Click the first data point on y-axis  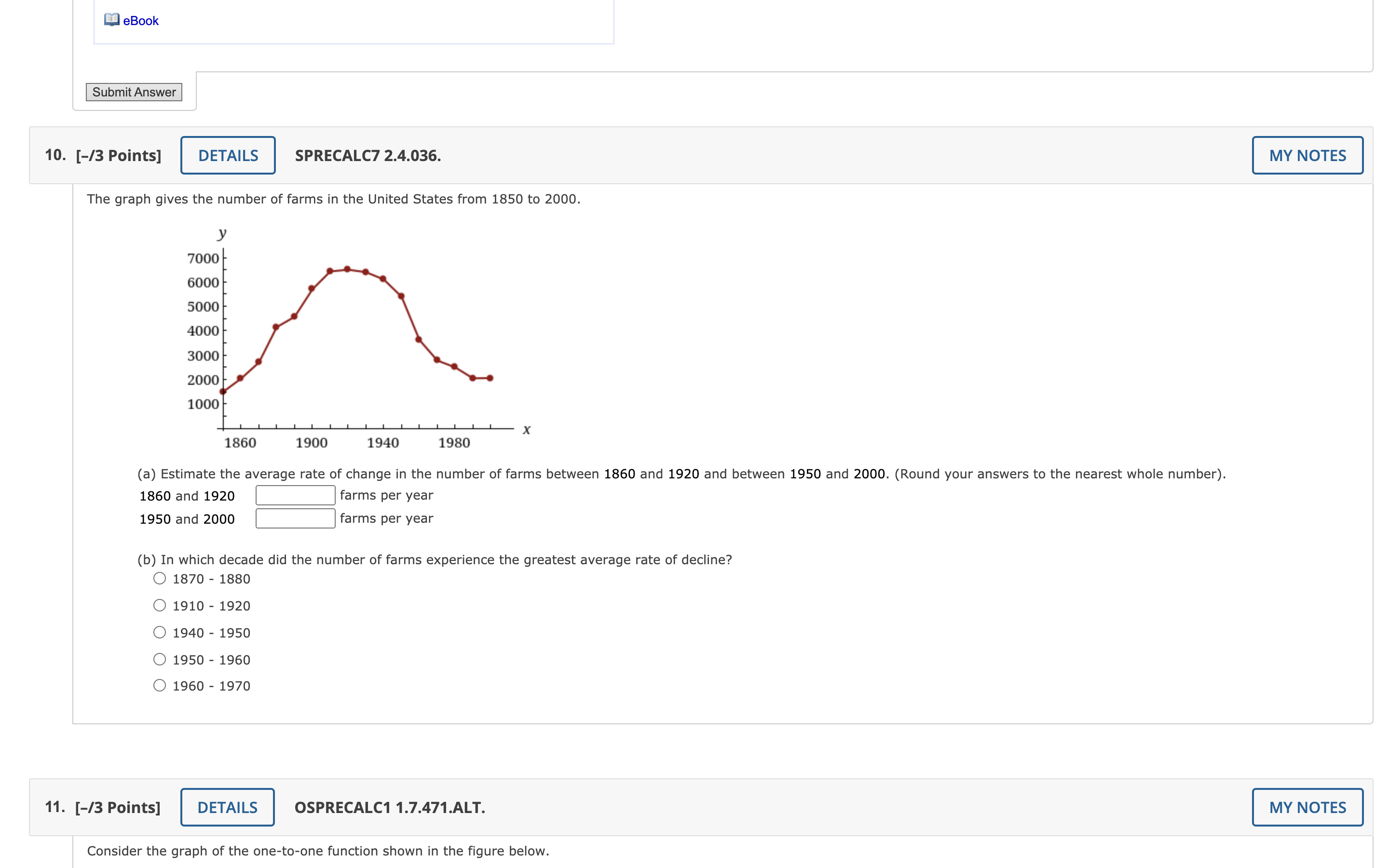(x=223, y=392)
